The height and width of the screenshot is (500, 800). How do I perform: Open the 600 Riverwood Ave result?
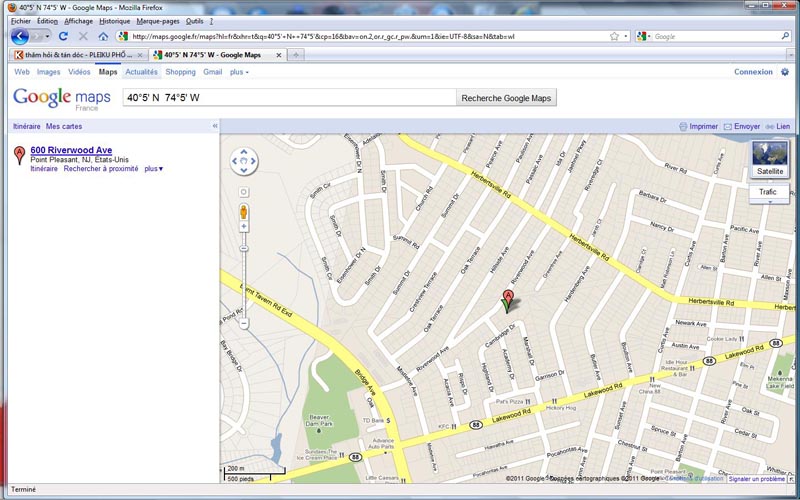coord(71,150)
